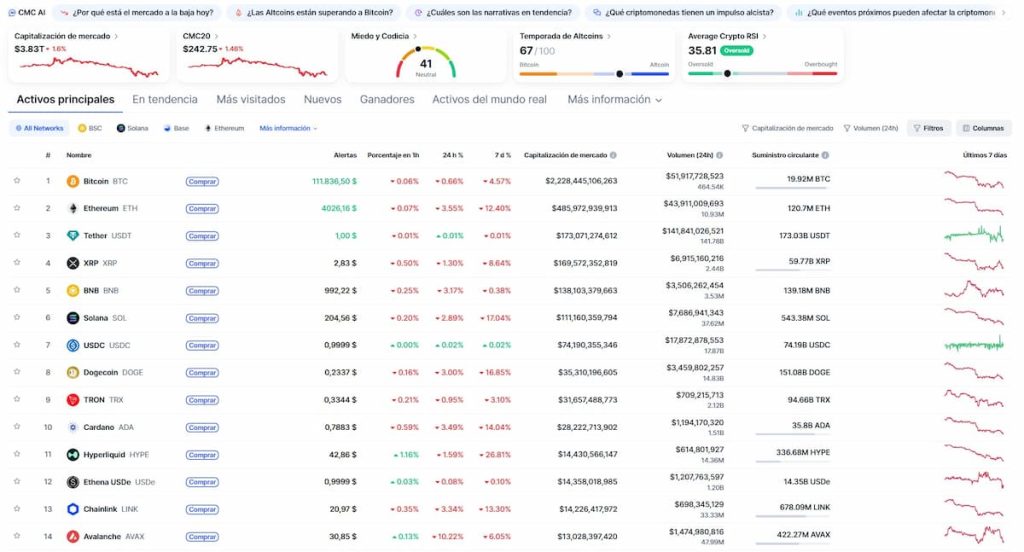Add Ethereum to watchlist with star
This screenshot has width=1024, height=552.
(x=17, y=208)
